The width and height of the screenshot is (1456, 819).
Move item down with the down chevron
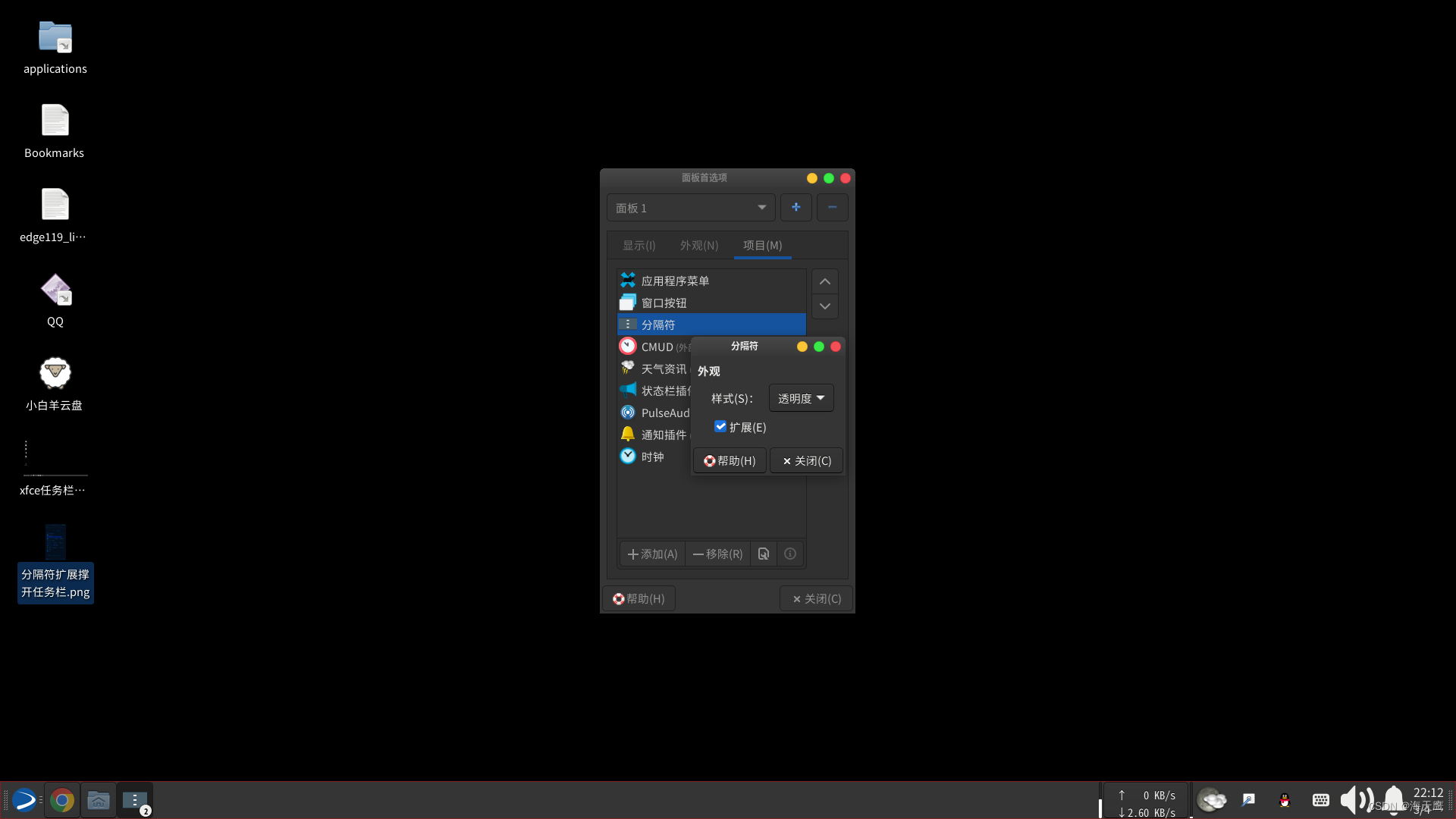[x=824, y=306]
